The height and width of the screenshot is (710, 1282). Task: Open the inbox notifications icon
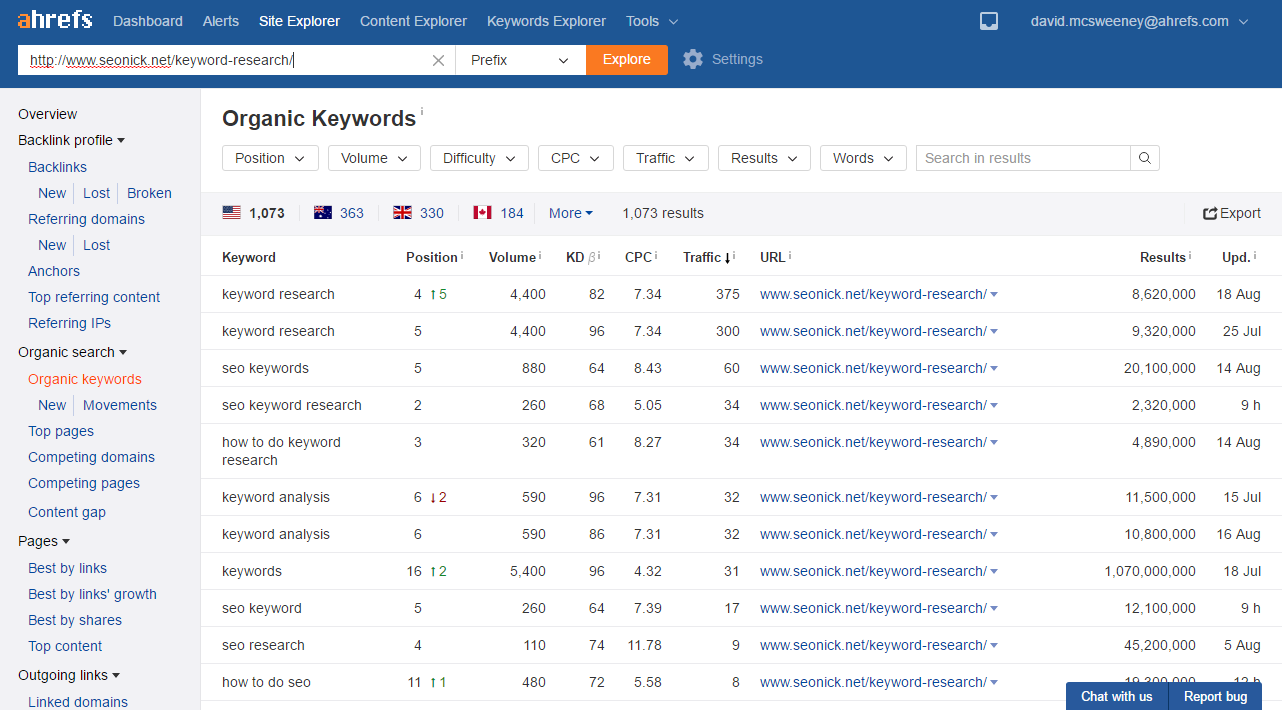pos(989,21)
